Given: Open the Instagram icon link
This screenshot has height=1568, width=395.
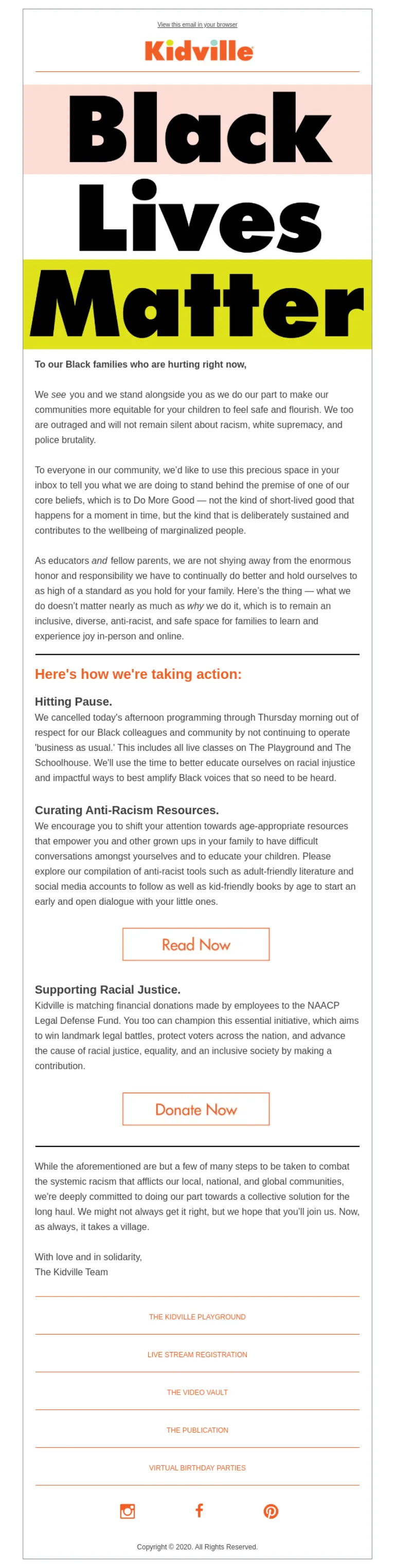Looking at the screenshot, I should 127,1511.
